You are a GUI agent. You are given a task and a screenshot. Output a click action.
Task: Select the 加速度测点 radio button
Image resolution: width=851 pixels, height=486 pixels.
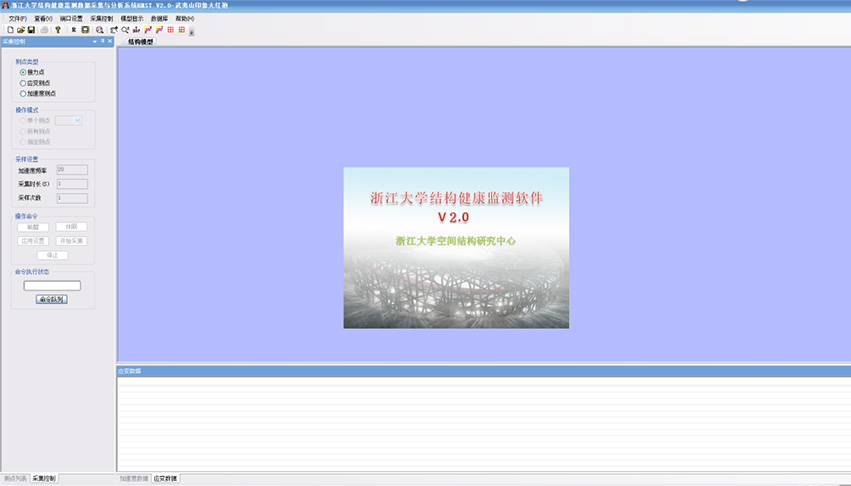pos(23,93)
